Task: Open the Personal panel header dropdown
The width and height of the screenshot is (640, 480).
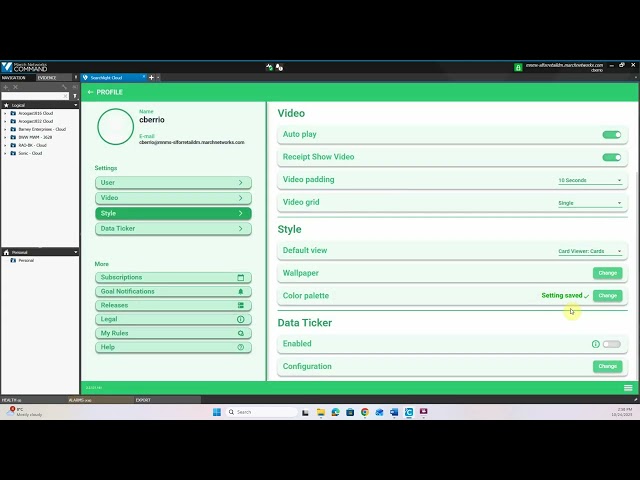Action: [76, 252]
